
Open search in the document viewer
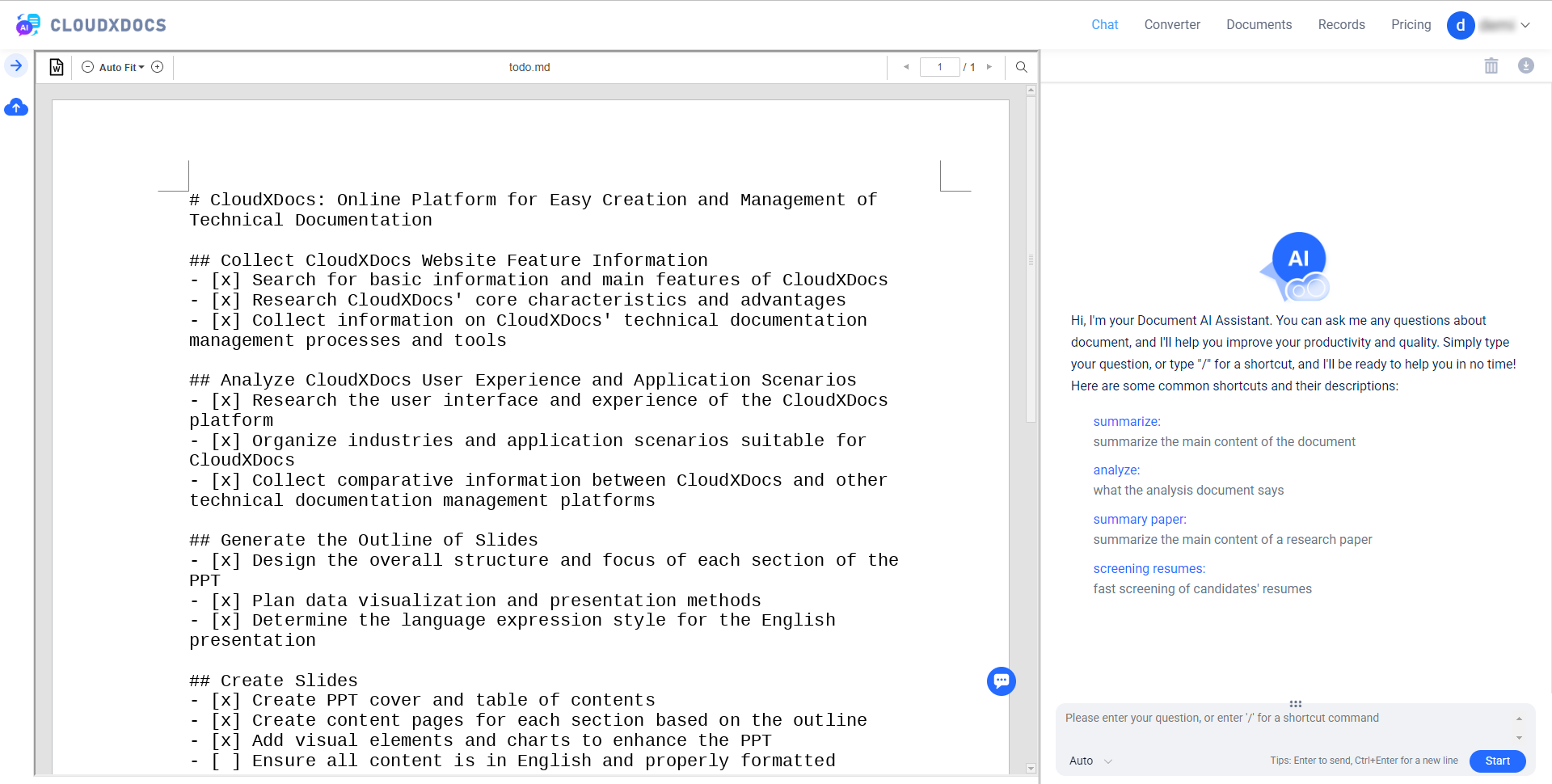[x=1022, y=67]
